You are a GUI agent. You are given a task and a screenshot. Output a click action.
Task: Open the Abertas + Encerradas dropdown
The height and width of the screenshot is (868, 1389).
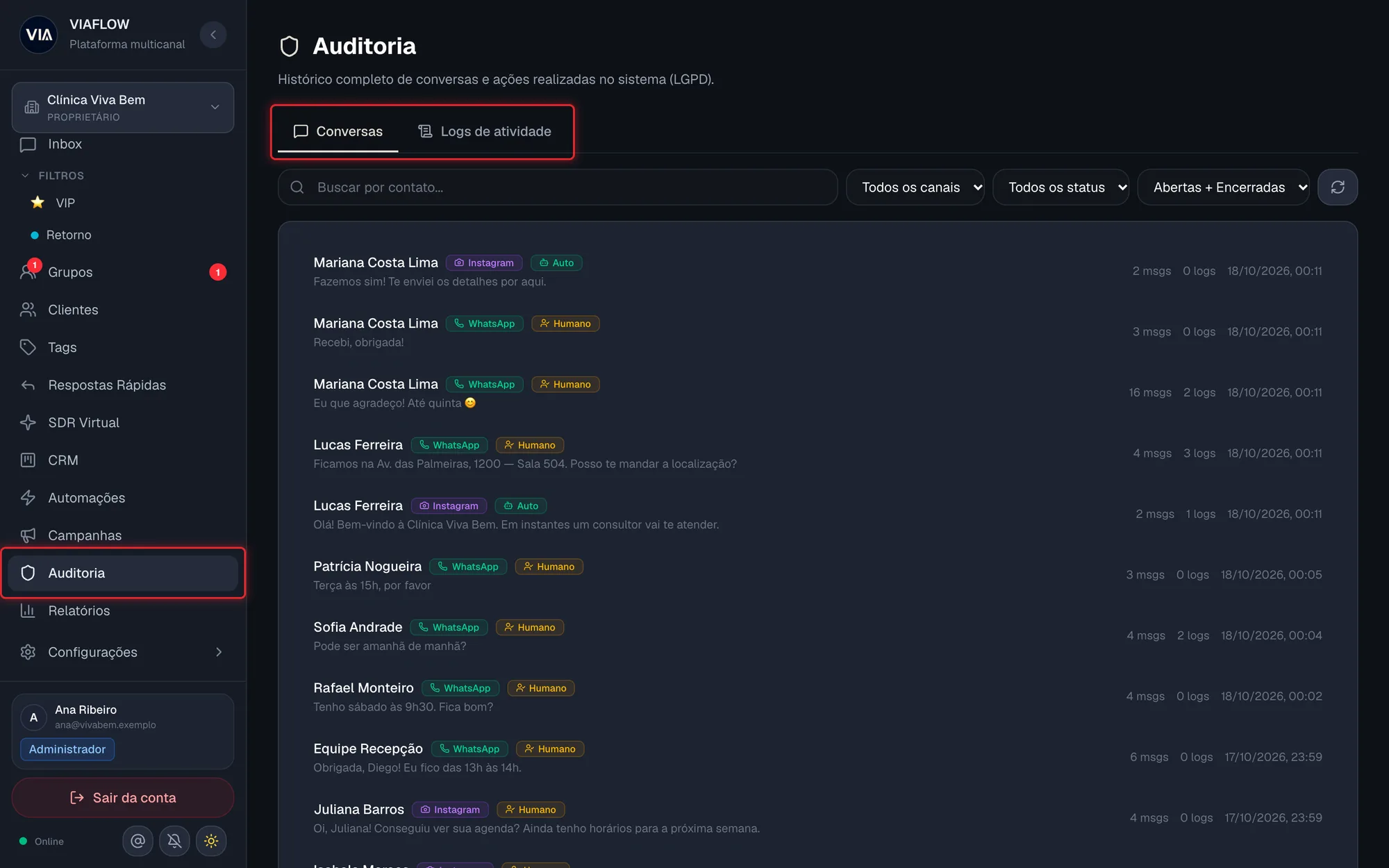(1224, 187)
